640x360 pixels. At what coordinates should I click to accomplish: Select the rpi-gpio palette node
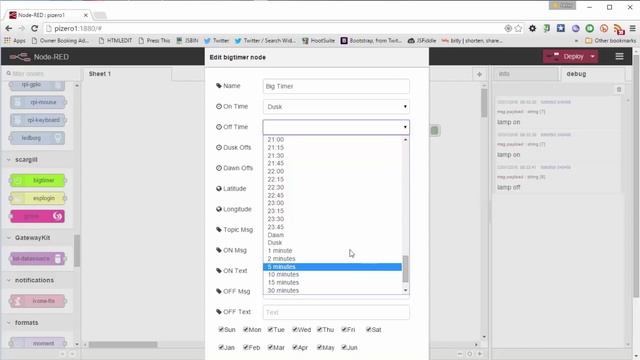click(x=38, y=84)
